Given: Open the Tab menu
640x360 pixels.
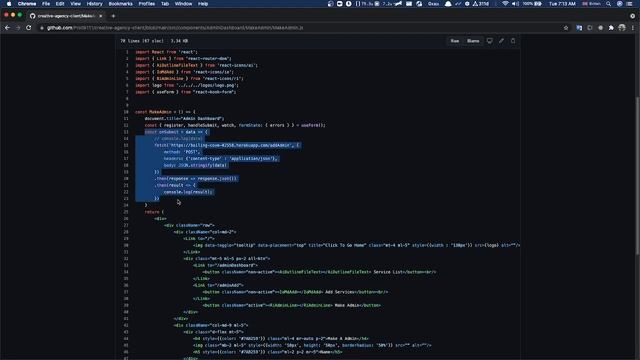Looking at the screenshot, I should (x=165, y=4).
